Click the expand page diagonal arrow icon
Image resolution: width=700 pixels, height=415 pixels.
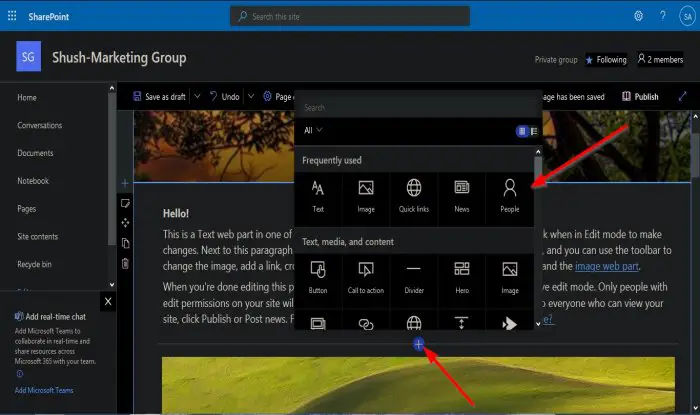pos(682,96)
